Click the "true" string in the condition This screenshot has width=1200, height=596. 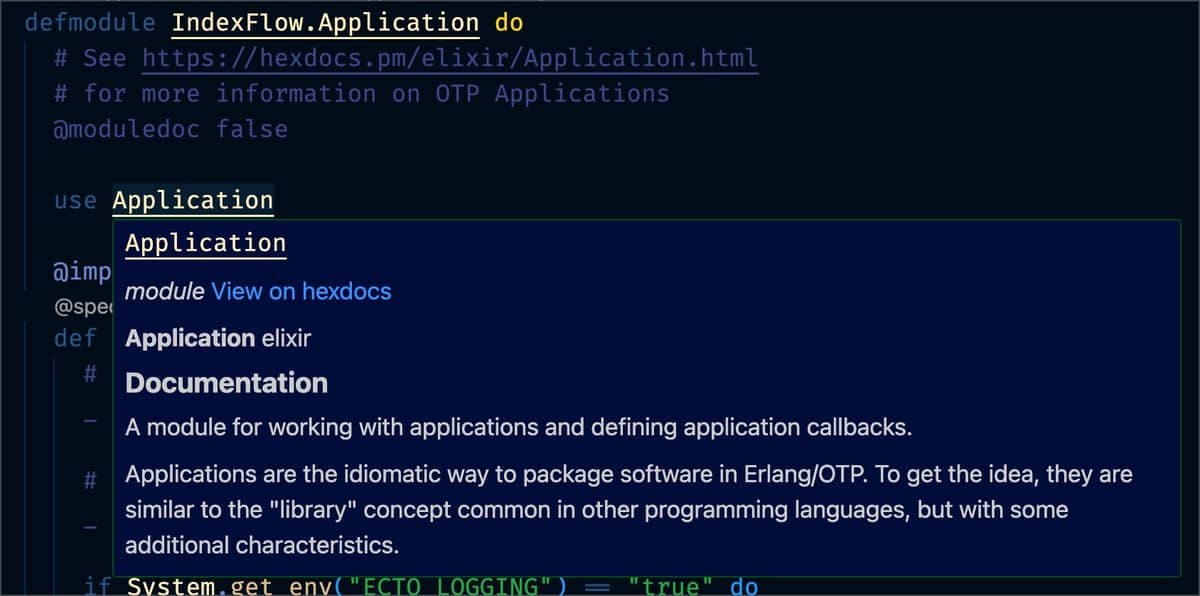pyautogui.click(x=669, y=585)
